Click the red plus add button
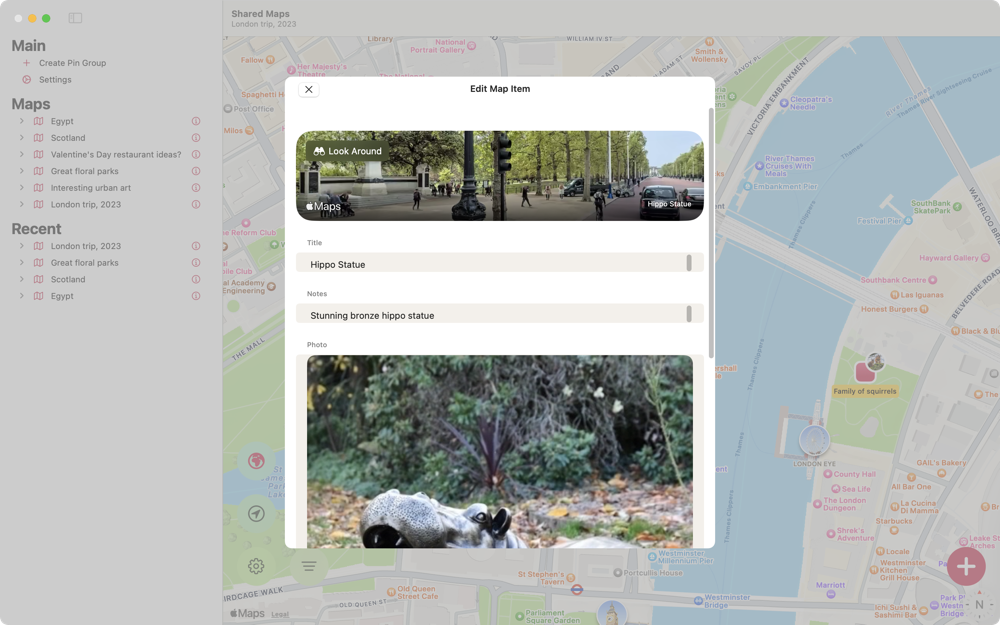1000x625 pixels. pyautogui.click(x=966, y=566)
